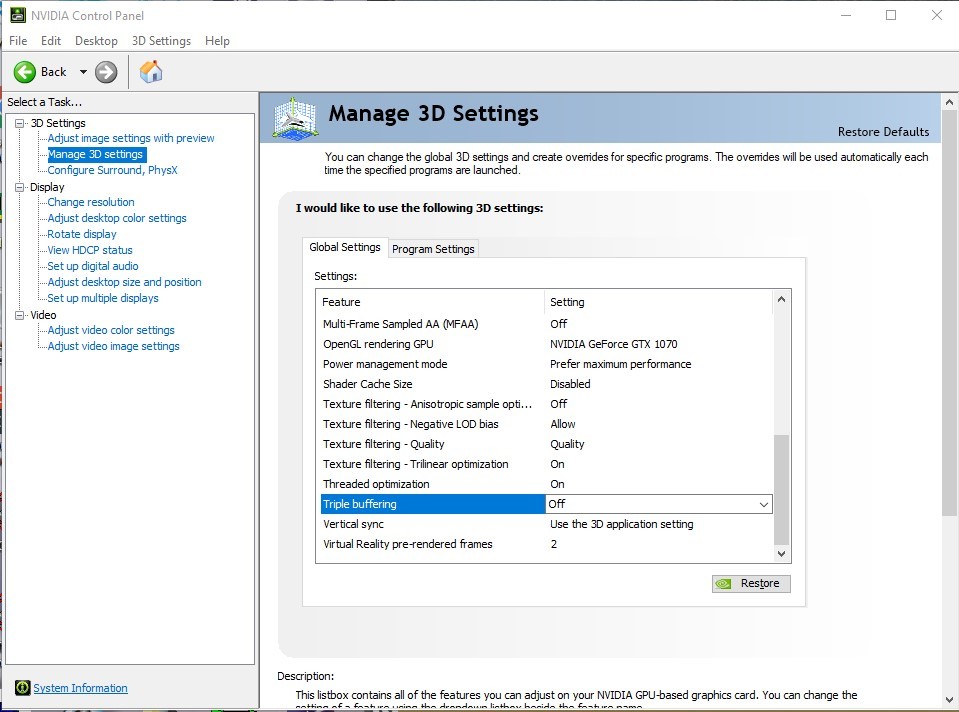Open Set up multiple displays

(x=103, y=298)
